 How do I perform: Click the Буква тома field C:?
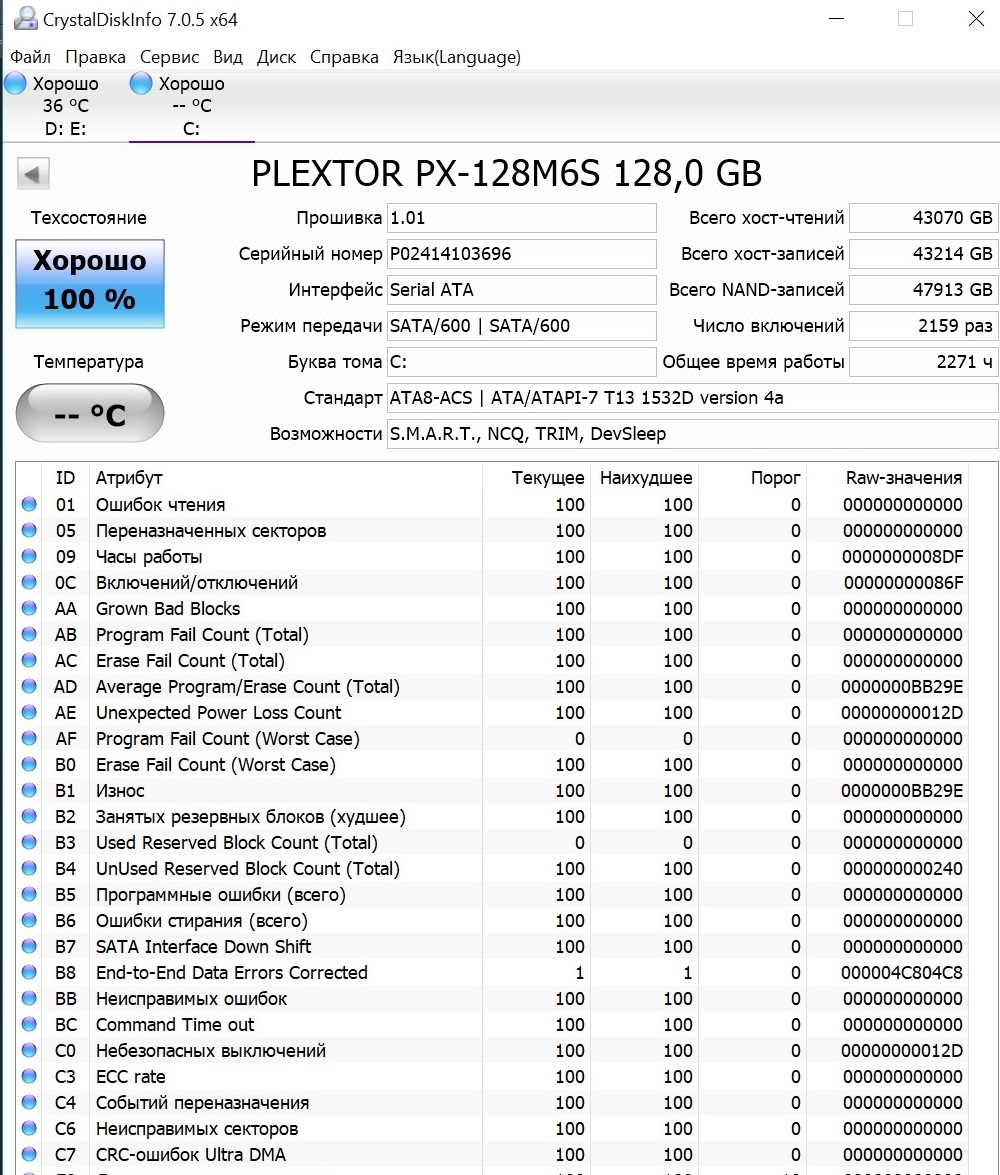[x=522, y=362]
